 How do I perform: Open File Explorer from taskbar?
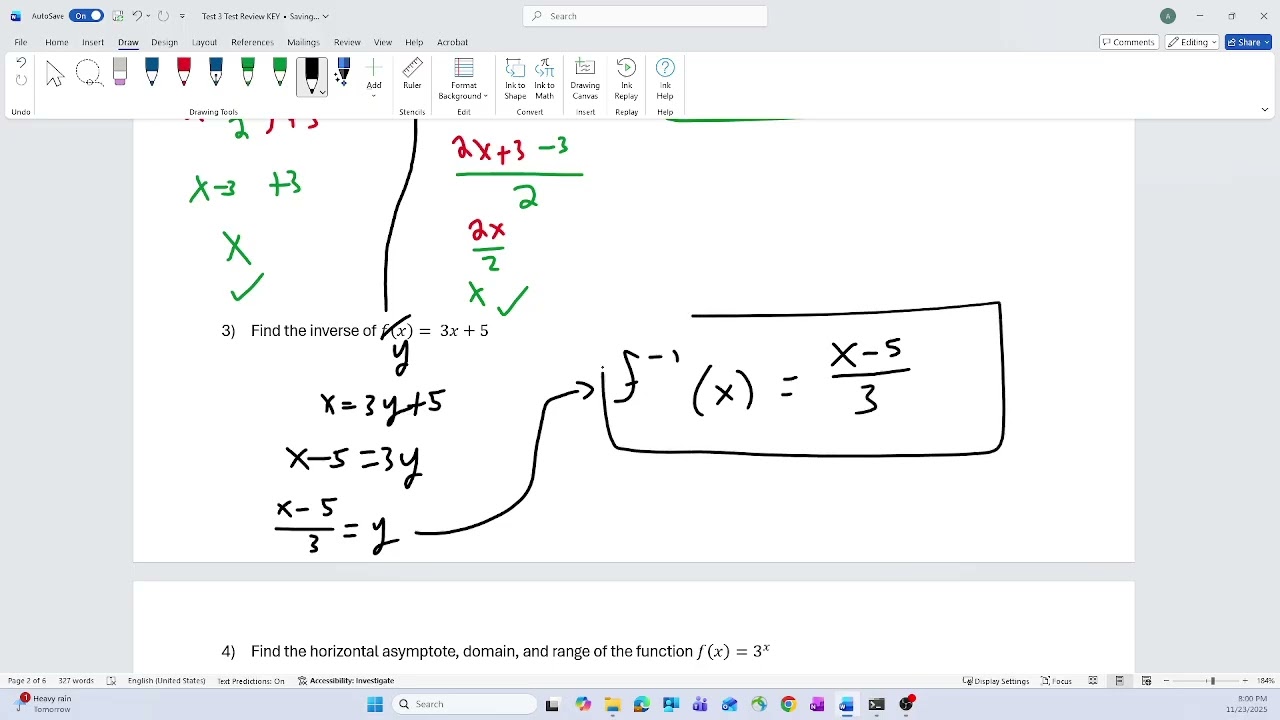click(612, 705)
